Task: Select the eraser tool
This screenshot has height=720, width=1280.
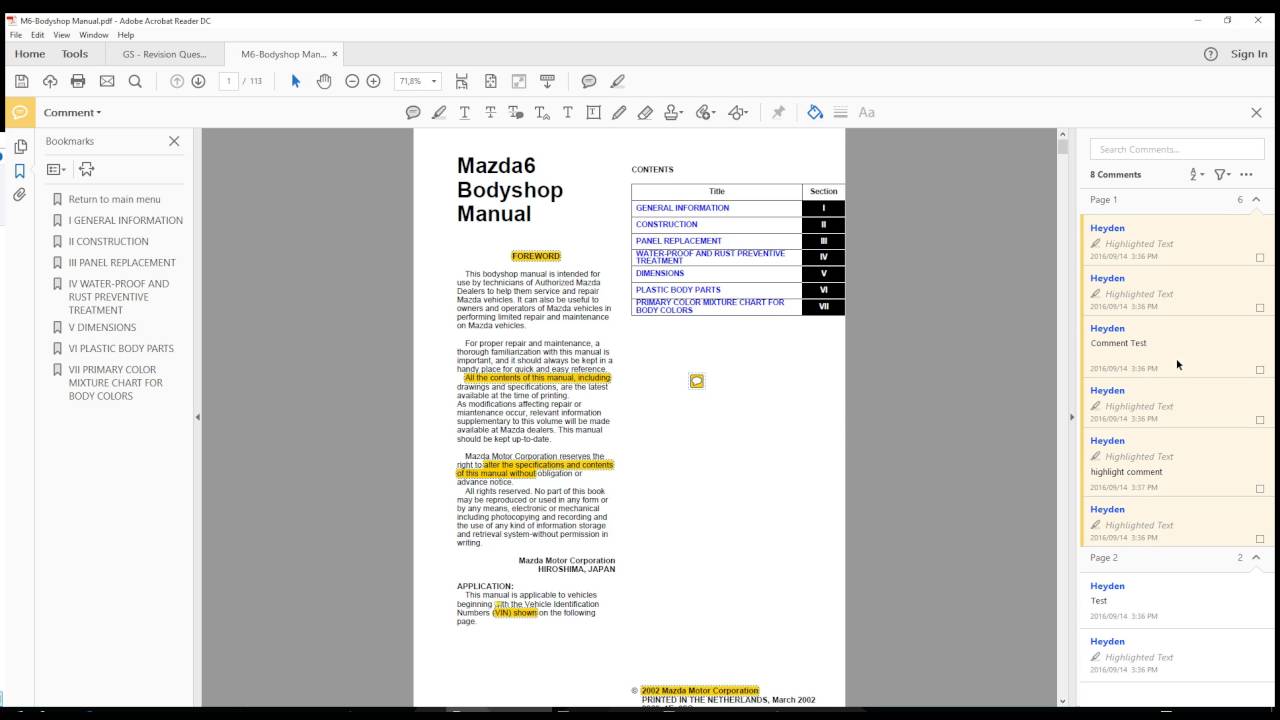Action: click(x=645, y=112)
